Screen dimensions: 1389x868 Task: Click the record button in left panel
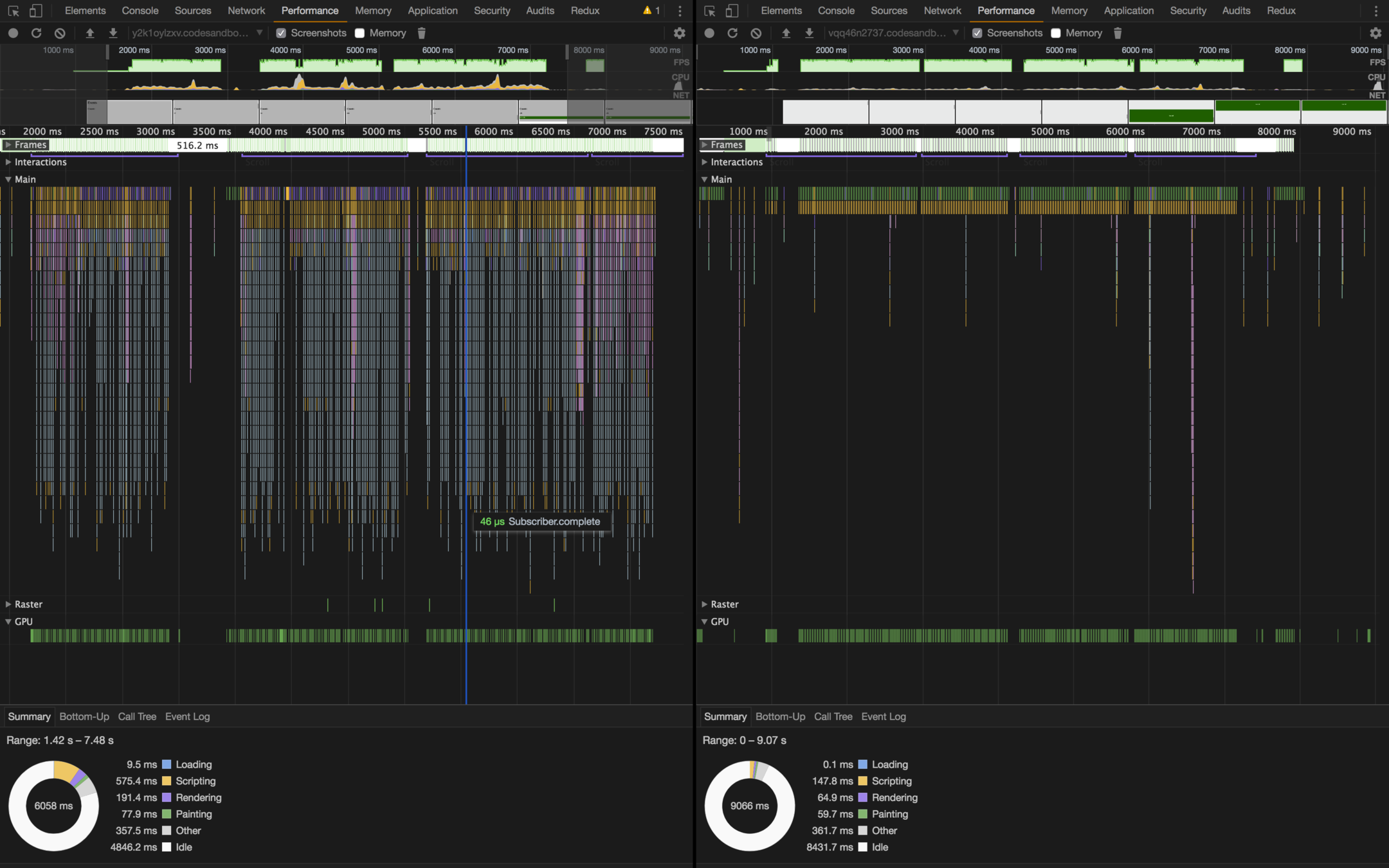[x=13, y=33]
